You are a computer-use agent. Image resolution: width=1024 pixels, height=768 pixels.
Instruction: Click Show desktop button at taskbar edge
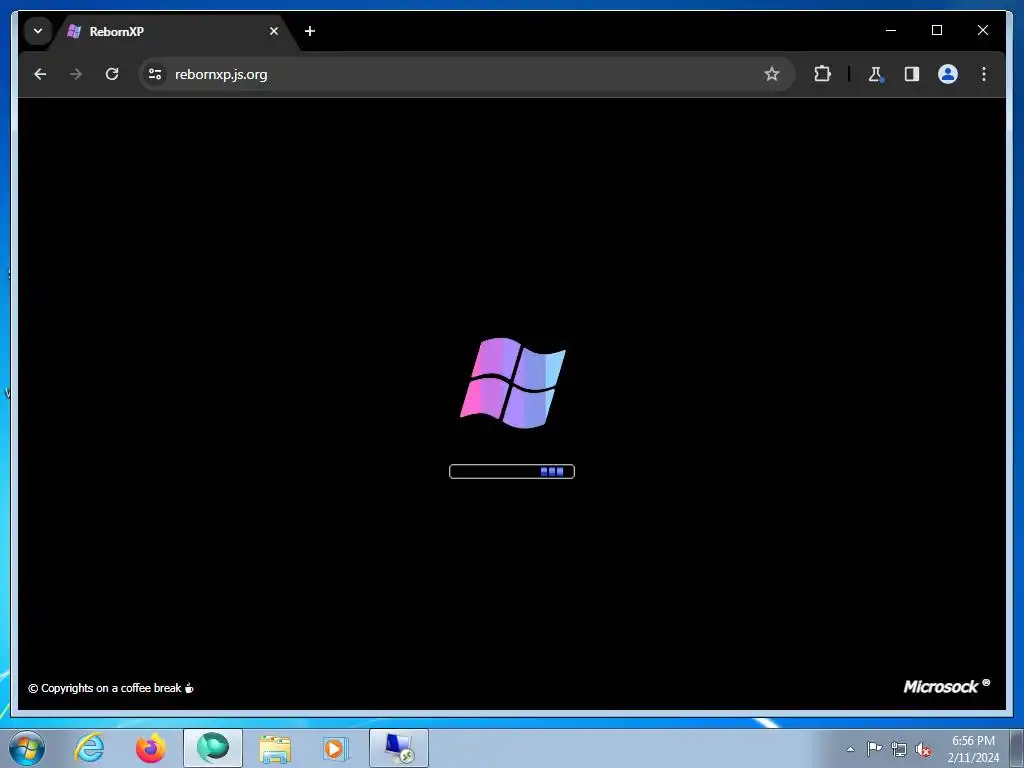[1017, 748]
